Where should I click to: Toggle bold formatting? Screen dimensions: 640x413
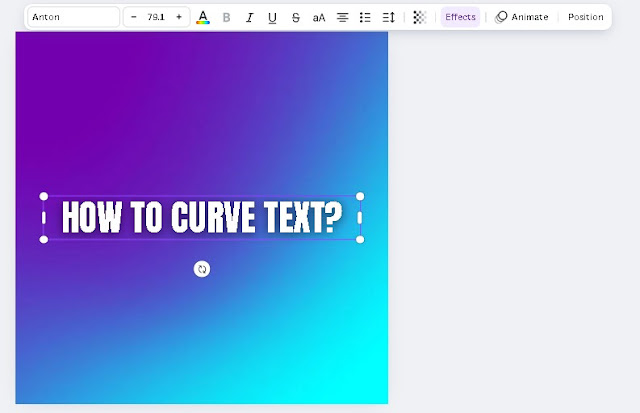227,17
